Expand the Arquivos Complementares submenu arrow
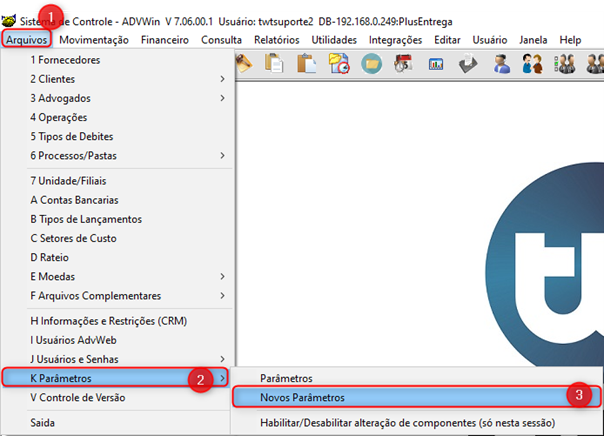Viewport: 604px width, 436px height. [222, 296]
